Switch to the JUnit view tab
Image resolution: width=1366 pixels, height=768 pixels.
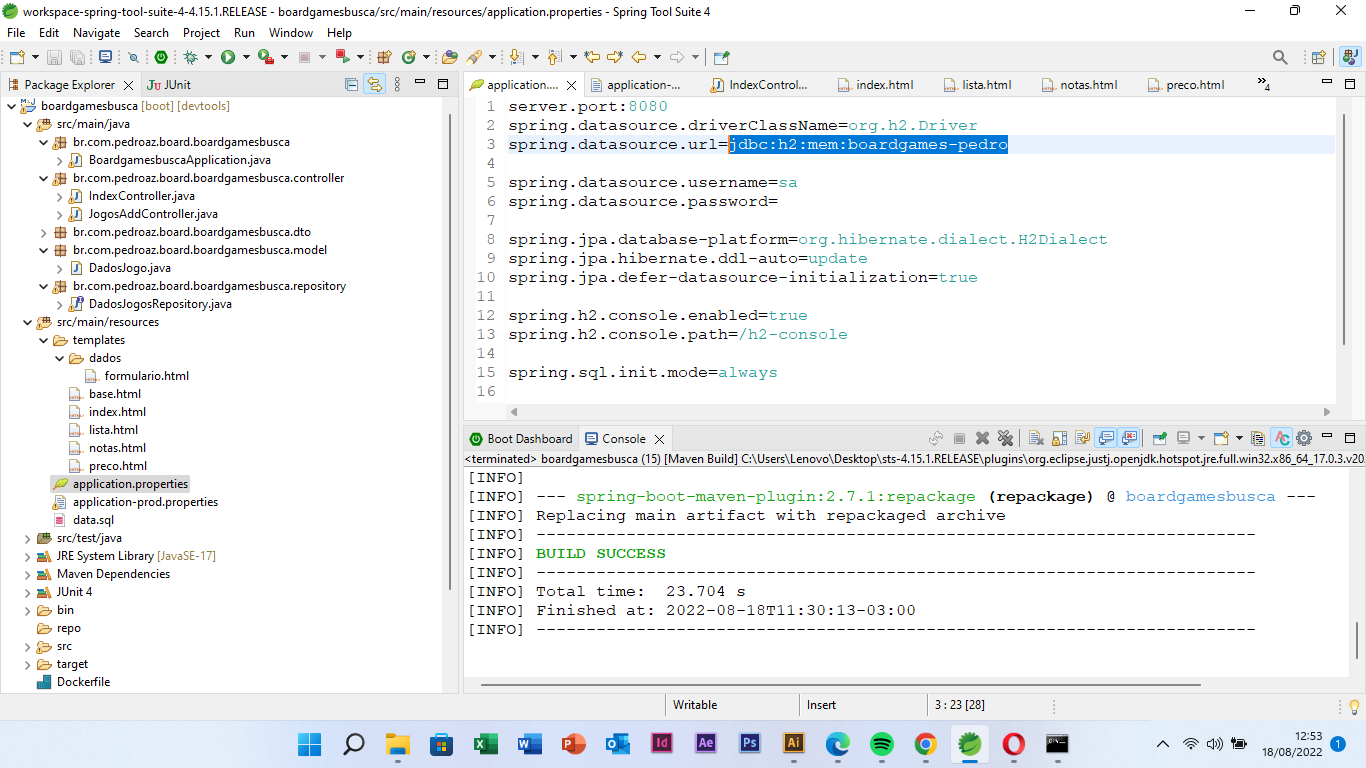169,85
